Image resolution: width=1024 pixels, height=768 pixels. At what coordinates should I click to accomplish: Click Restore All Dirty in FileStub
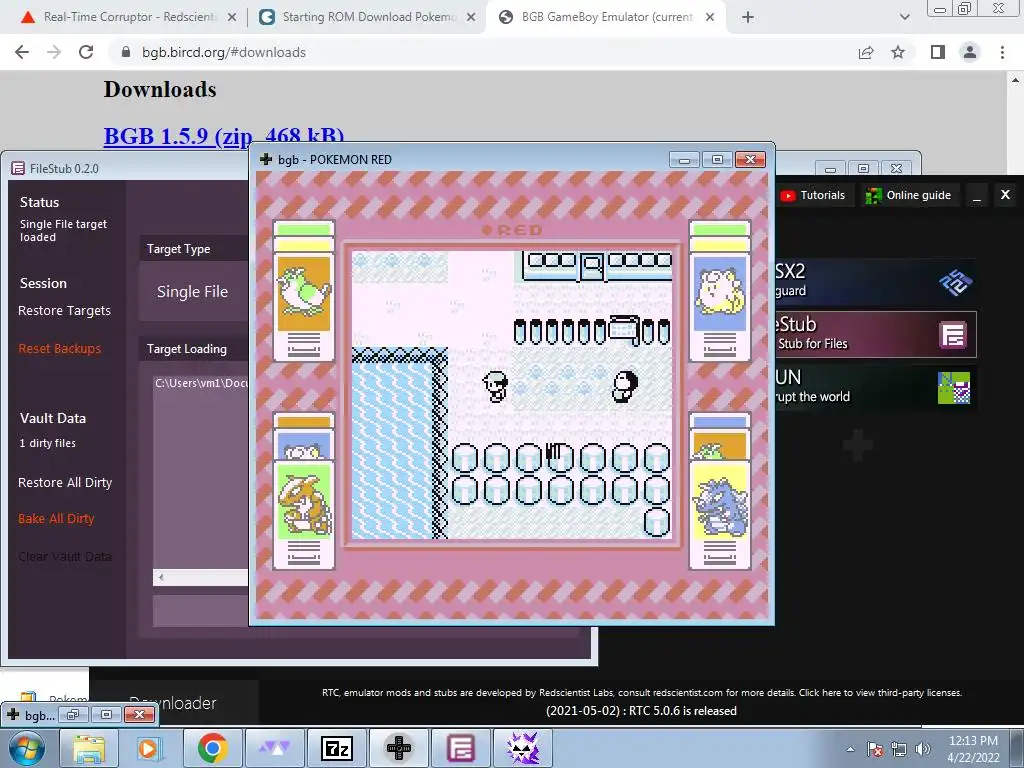pyautogui.click(x=65, y=483)
